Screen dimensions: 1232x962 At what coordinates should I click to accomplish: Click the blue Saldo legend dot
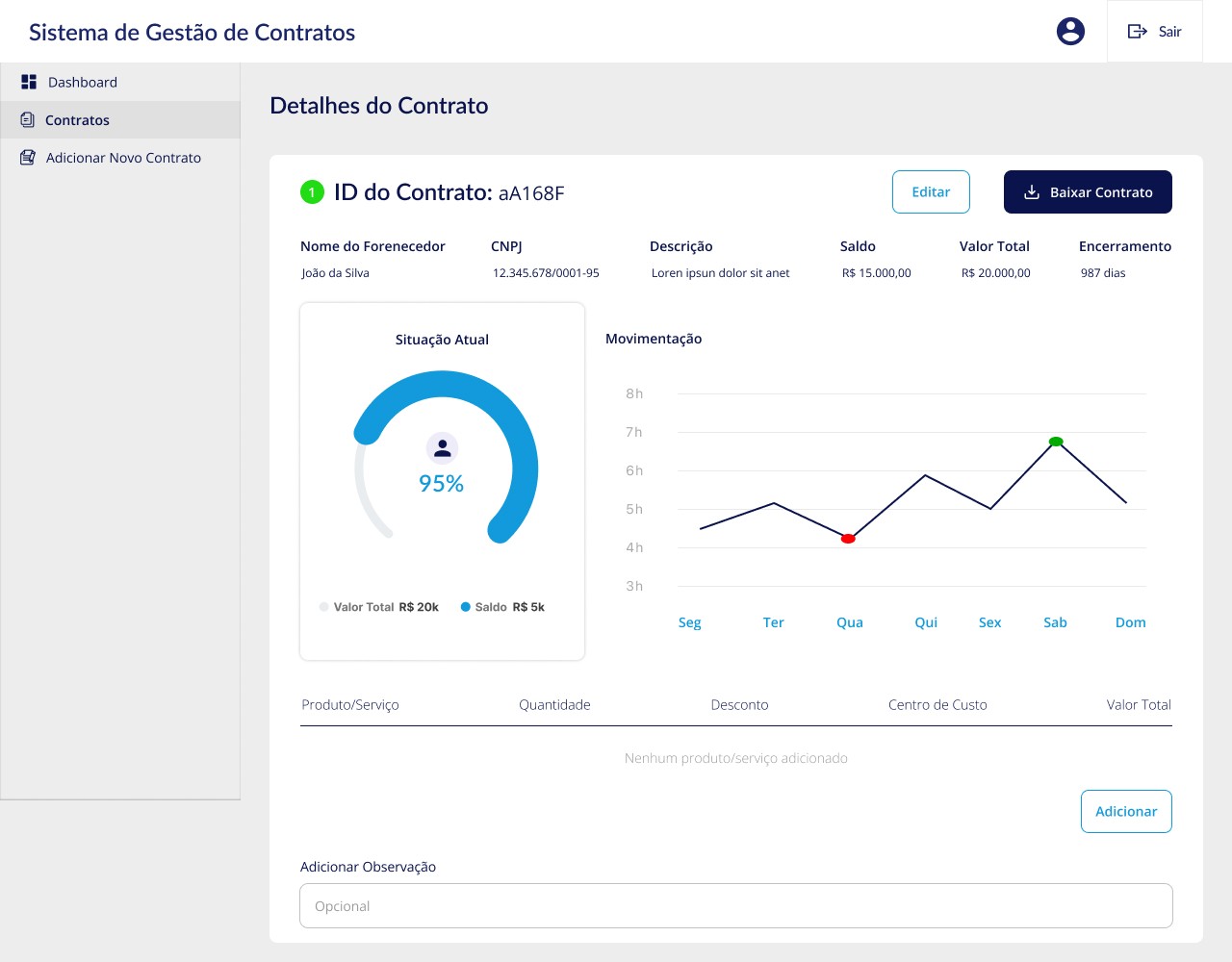(466, 607)
